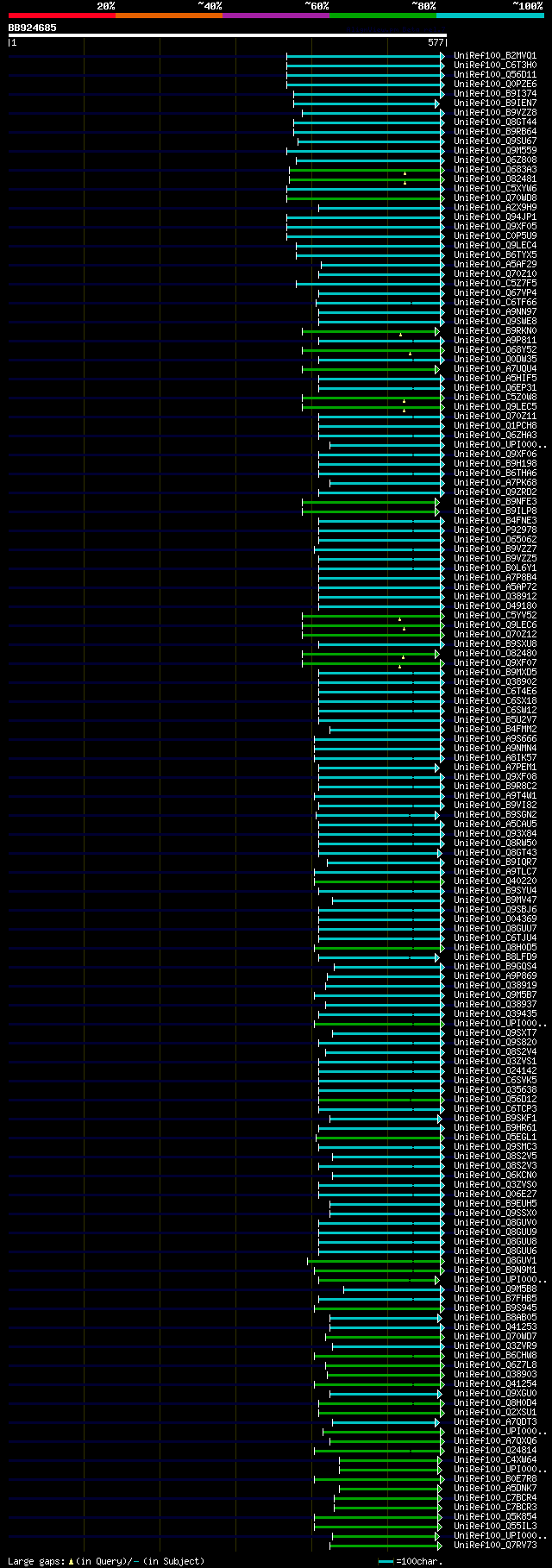Click the UniRef100_Q8GUV1 label
The height and width of the screenshot is (1568, 552).
[x=495, y=1260]
